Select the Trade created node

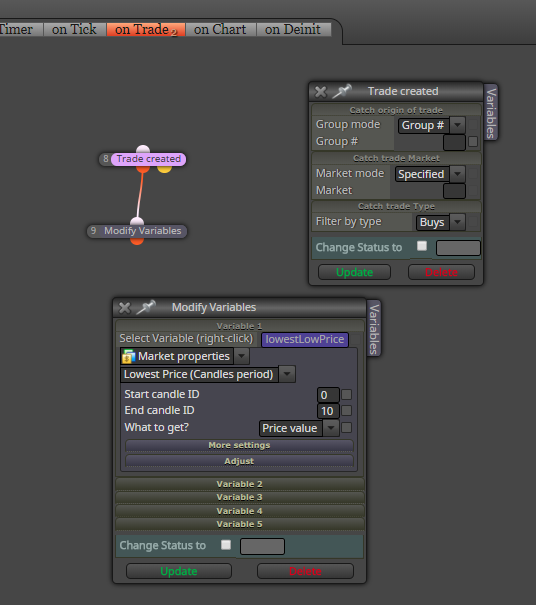click(149, 159)
